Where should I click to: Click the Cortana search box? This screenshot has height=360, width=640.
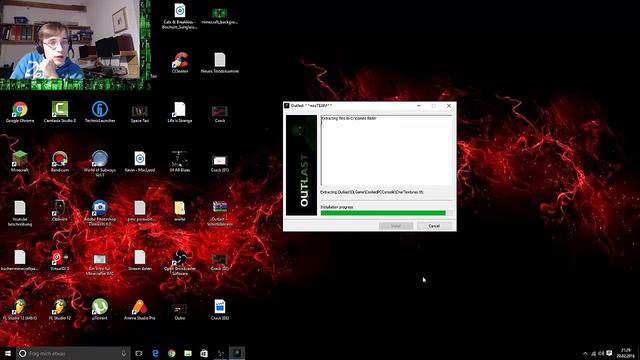click(73, 353)
